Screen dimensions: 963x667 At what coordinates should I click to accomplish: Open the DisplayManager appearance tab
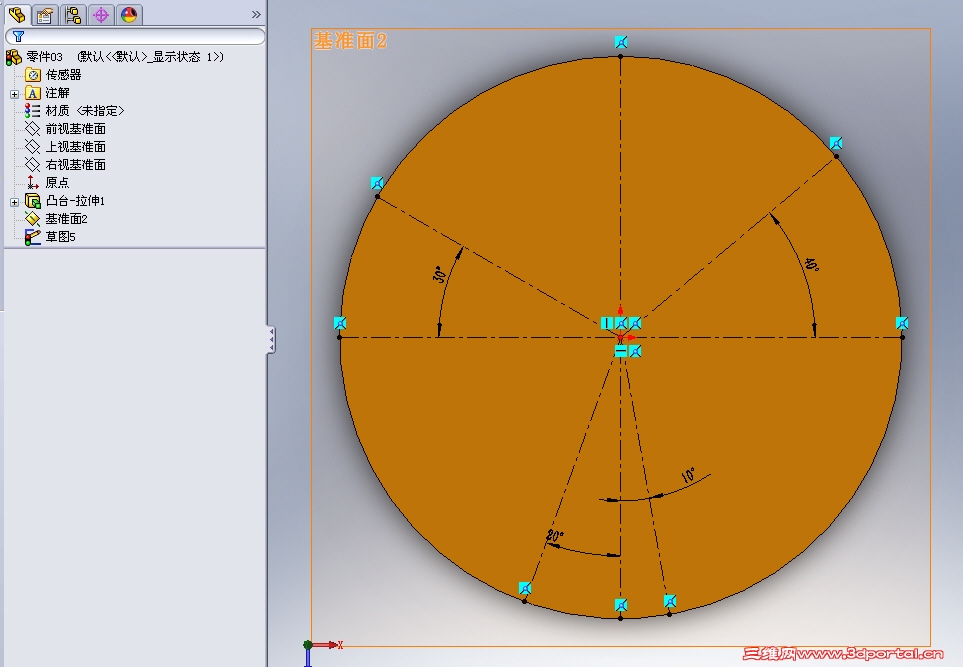click(129, 15)
